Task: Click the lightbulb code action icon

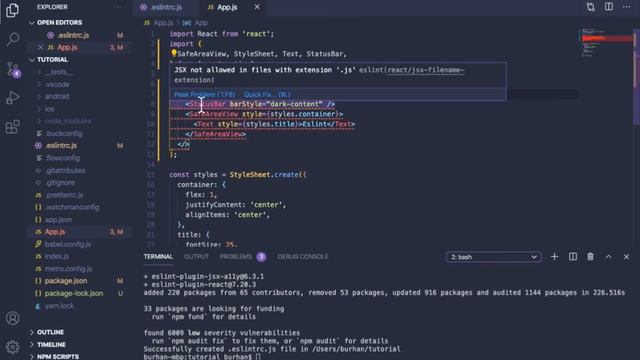Action: pyautogui.click(x=173, y=53)
